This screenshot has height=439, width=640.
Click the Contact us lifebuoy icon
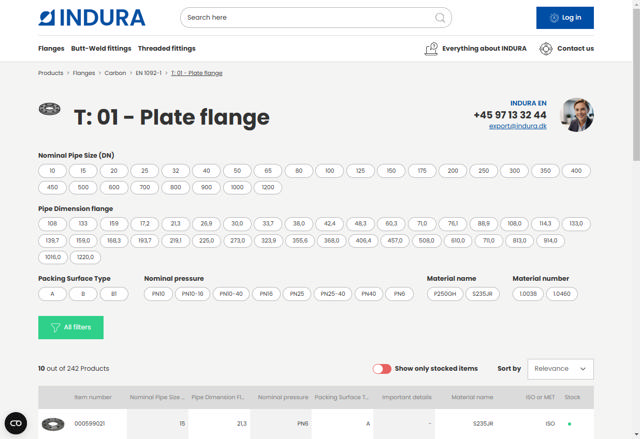click(546, 49)
